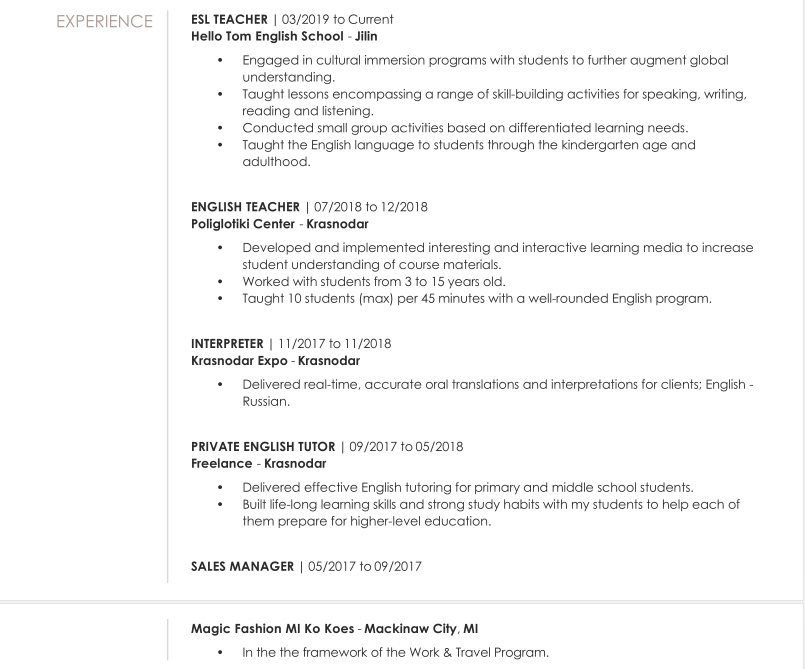Click the PRIVATE ENGLISH TUTOR job title

(263, 446)
